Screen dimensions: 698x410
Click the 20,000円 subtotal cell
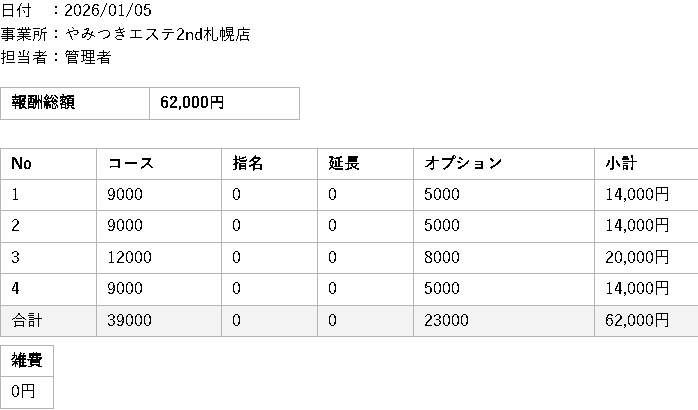(x=637, y=257)
